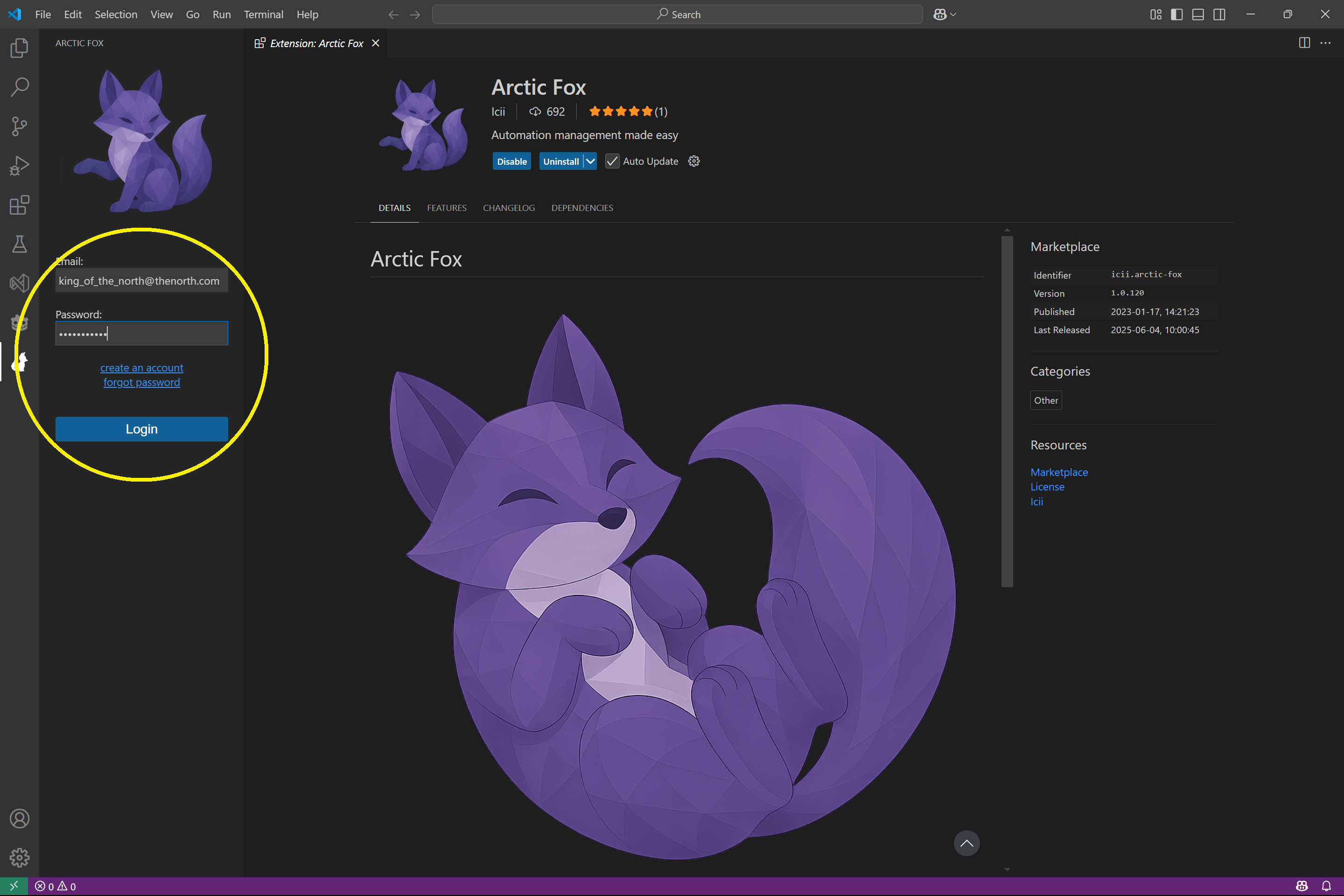Switch to the FEATURES tab
Screen dimensions: 1344x896
pos(447,207)
